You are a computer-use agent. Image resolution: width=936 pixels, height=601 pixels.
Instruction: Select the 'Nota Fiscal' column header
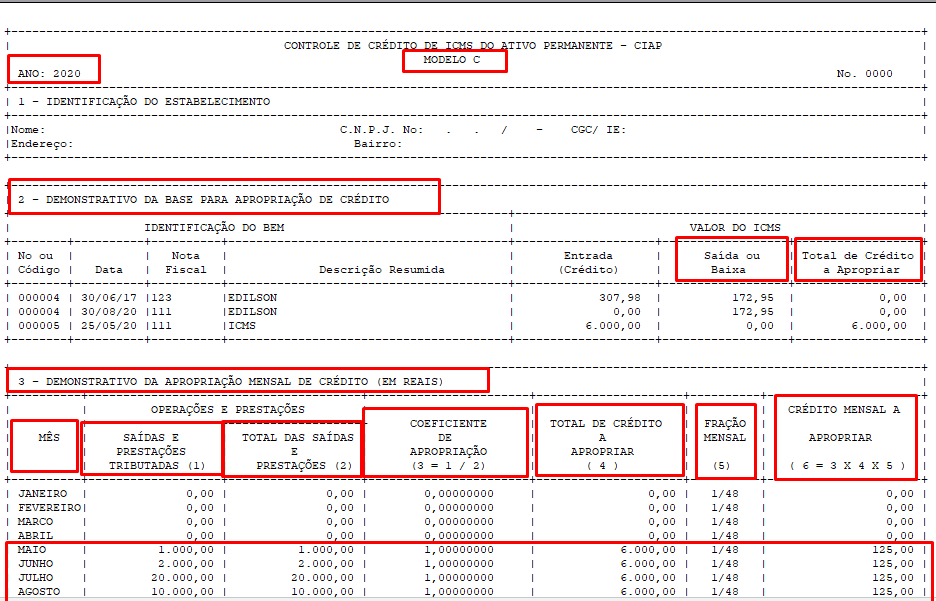(186, 263)
